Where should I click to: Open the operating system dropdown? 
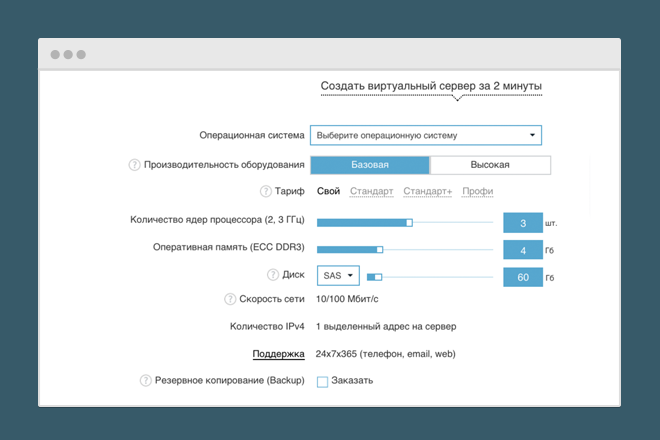[428, 136]
